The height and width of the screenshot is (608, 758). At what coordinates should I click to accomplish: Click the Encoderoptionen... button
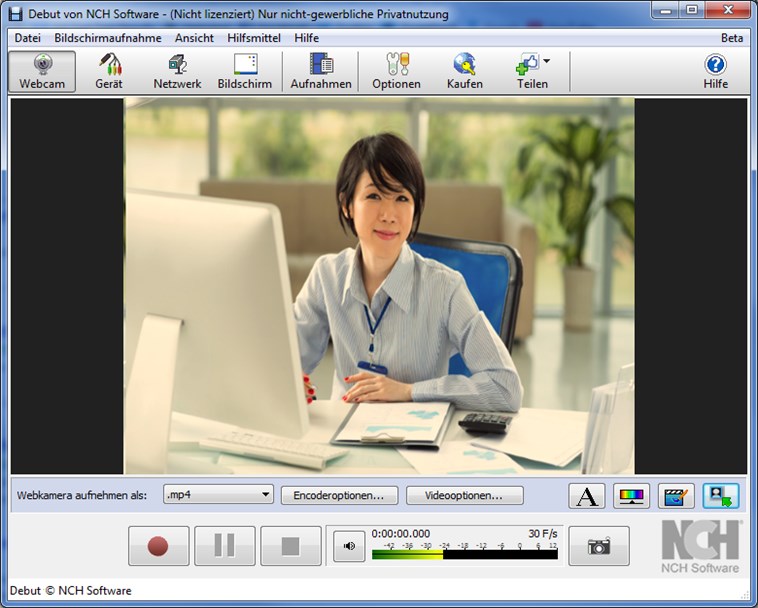(339, 495)
